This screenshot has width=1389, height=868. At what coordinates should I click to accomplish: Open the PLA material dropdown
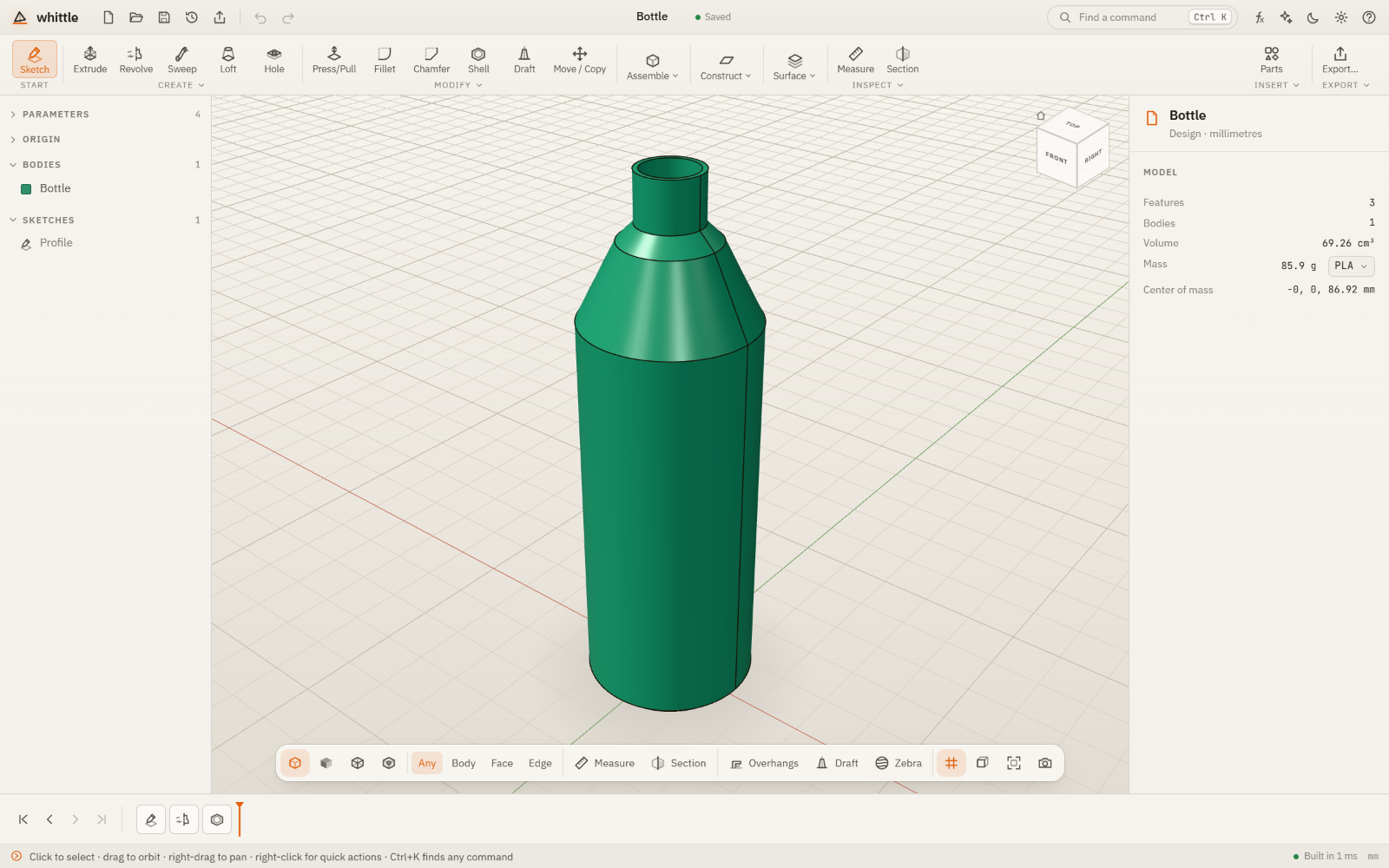tap(1351, 266)
